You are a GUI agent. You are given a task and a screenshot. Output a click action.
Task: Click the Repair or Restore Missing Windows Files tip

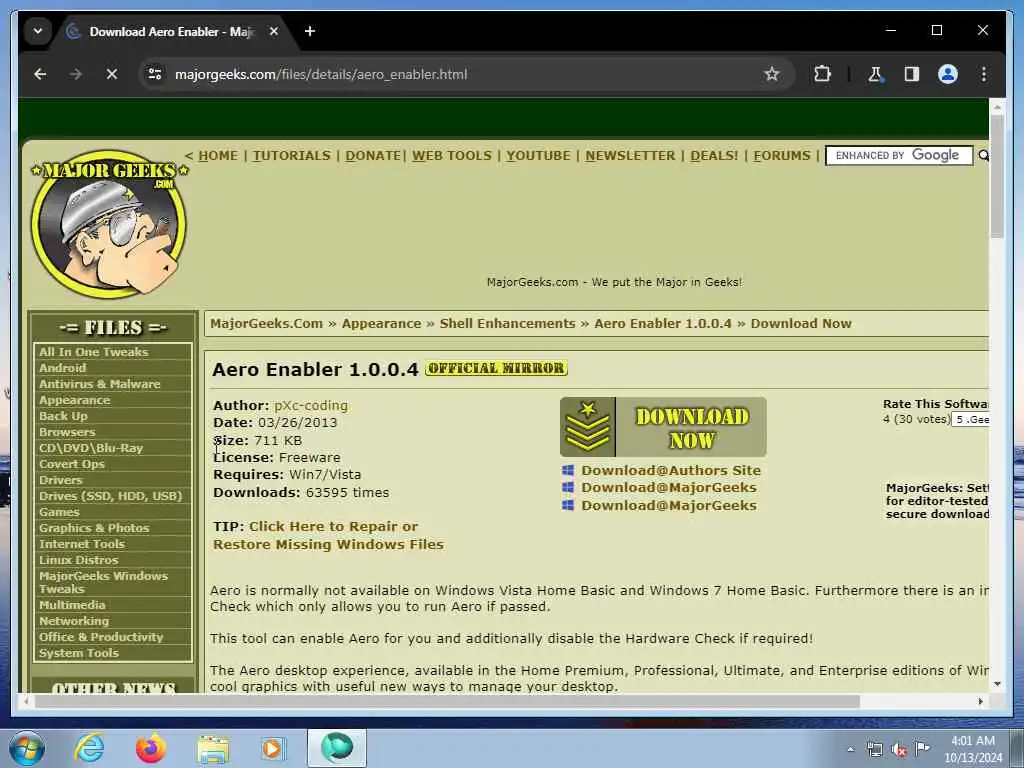(328, 536)
